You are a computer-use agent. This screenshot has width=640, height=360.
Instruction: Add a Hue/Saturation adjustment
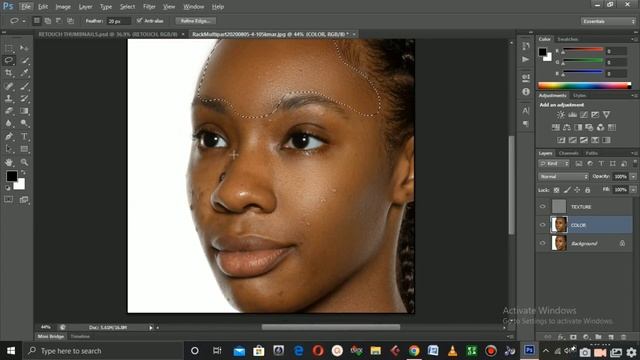point(556,127)
